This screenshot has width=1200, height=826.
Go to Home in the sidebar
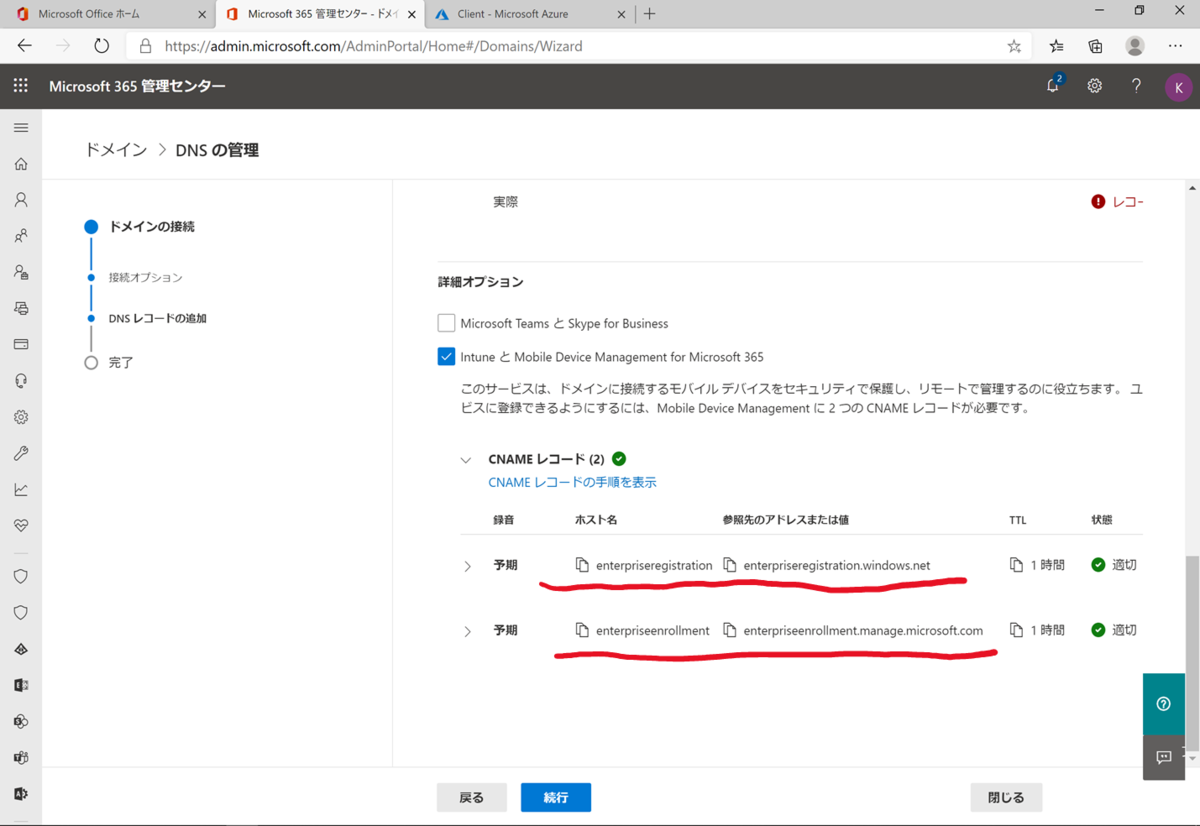21,164
